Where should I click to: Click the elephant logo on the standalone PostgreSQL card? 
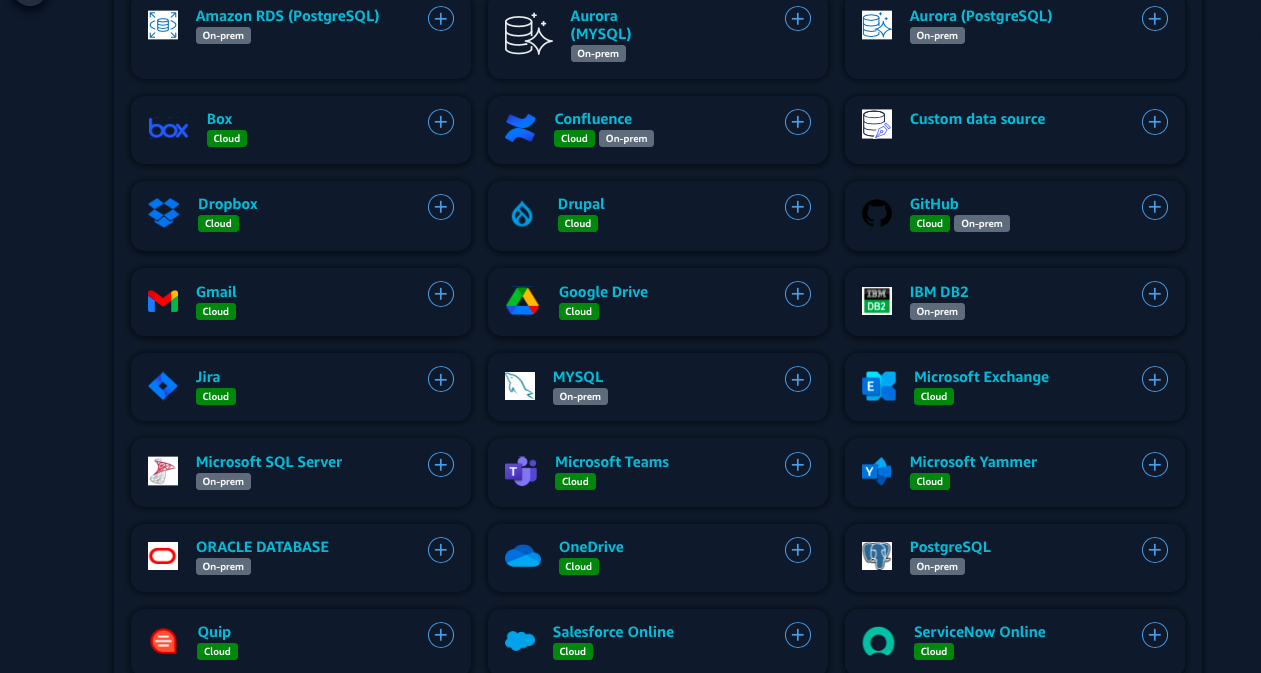click(x=877, y=556)
